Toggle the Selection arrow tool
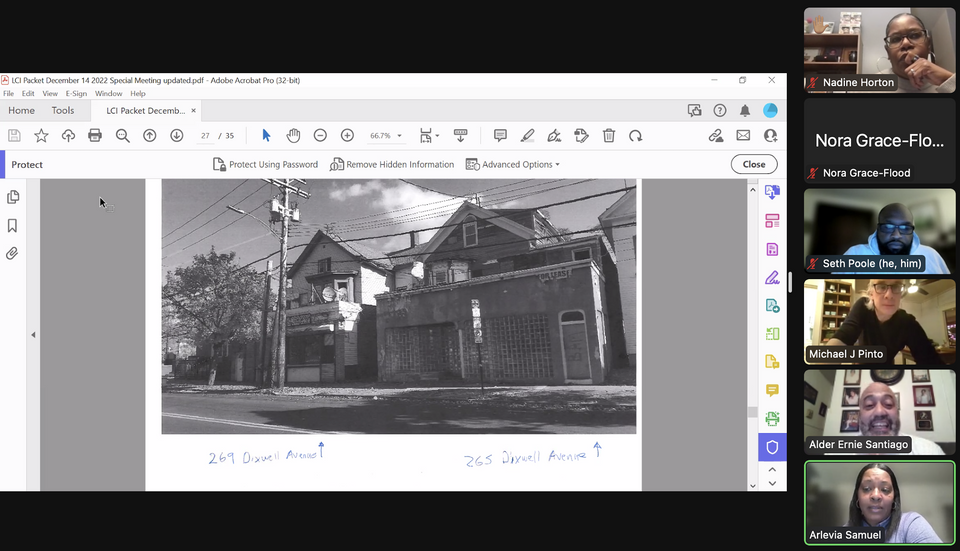This screenshot has height=551, width=960. click(266, 136)
